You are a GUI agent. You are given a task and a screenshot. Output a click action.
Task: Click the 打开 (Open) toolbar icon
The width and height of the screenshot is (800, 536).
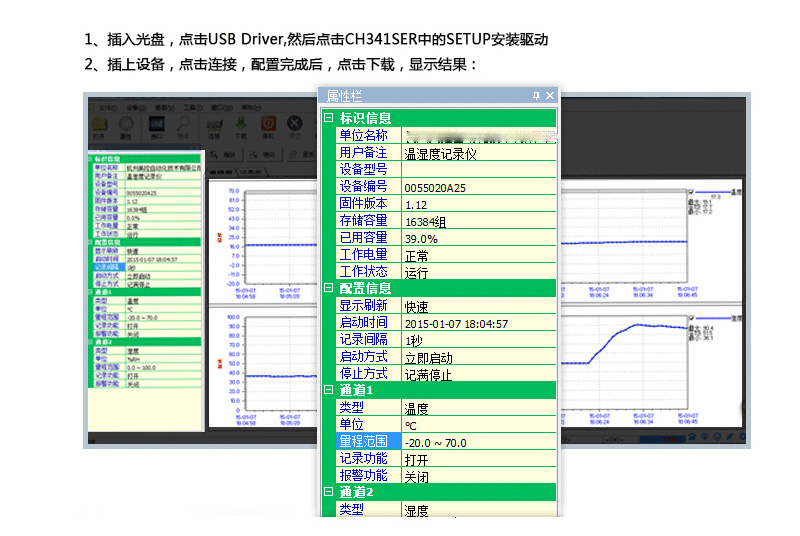click(98, 125)
